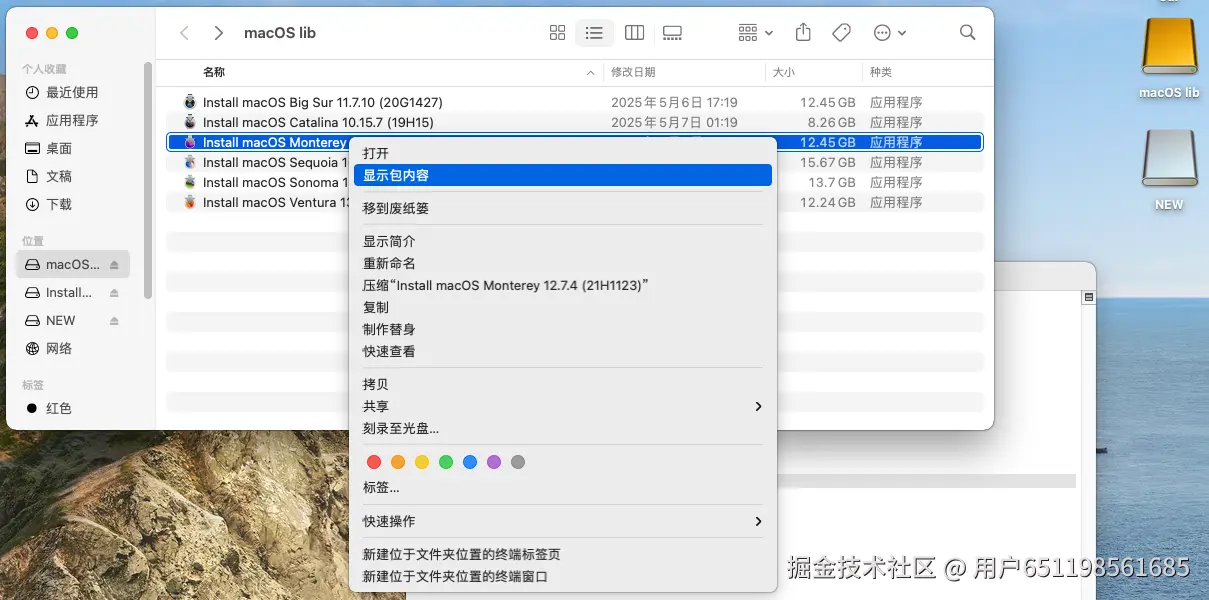Apply the green tag color dot

[x=446, y=462]
